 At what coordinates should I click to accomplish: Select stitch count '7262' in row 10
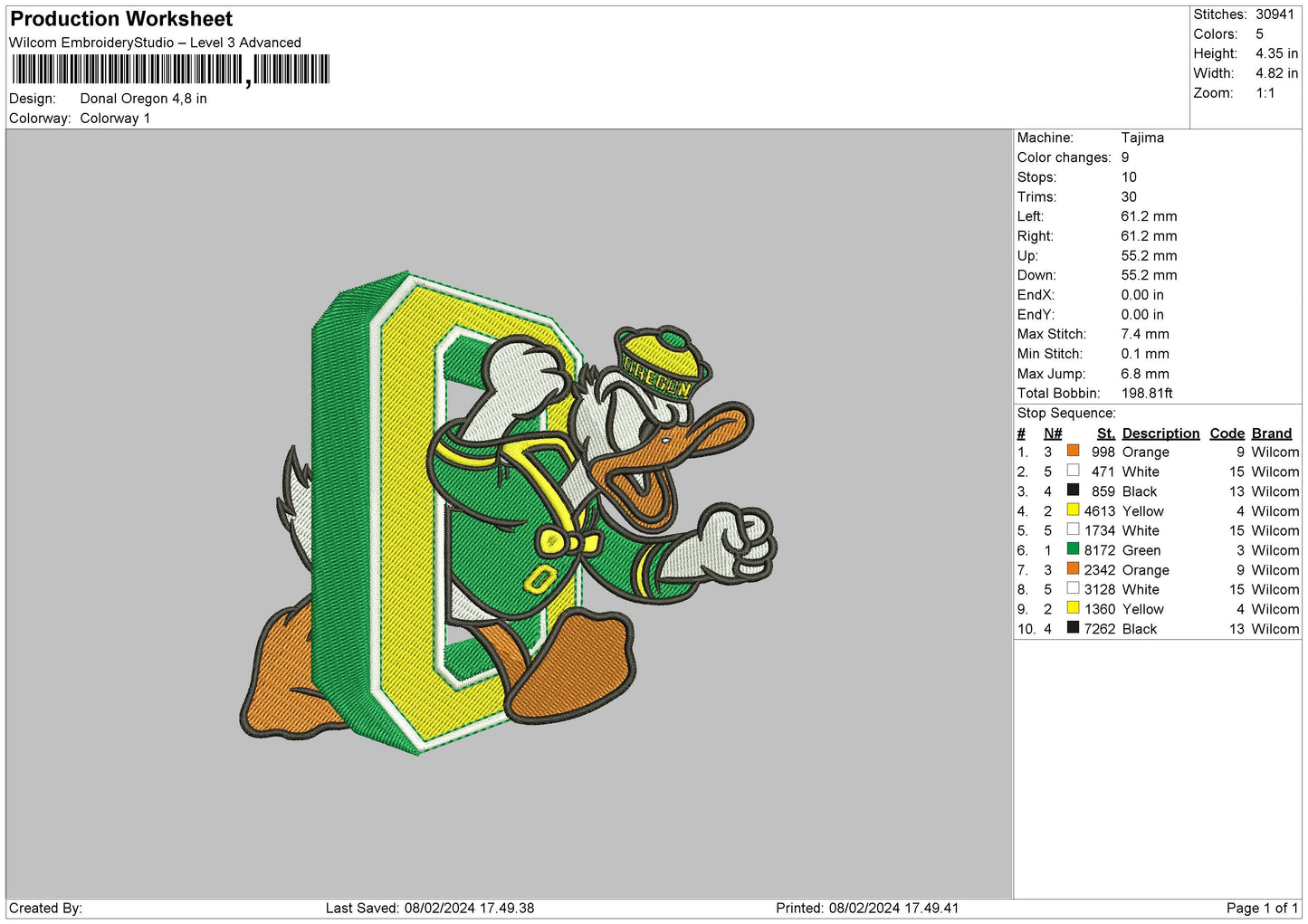click(x=1100, y=629)
